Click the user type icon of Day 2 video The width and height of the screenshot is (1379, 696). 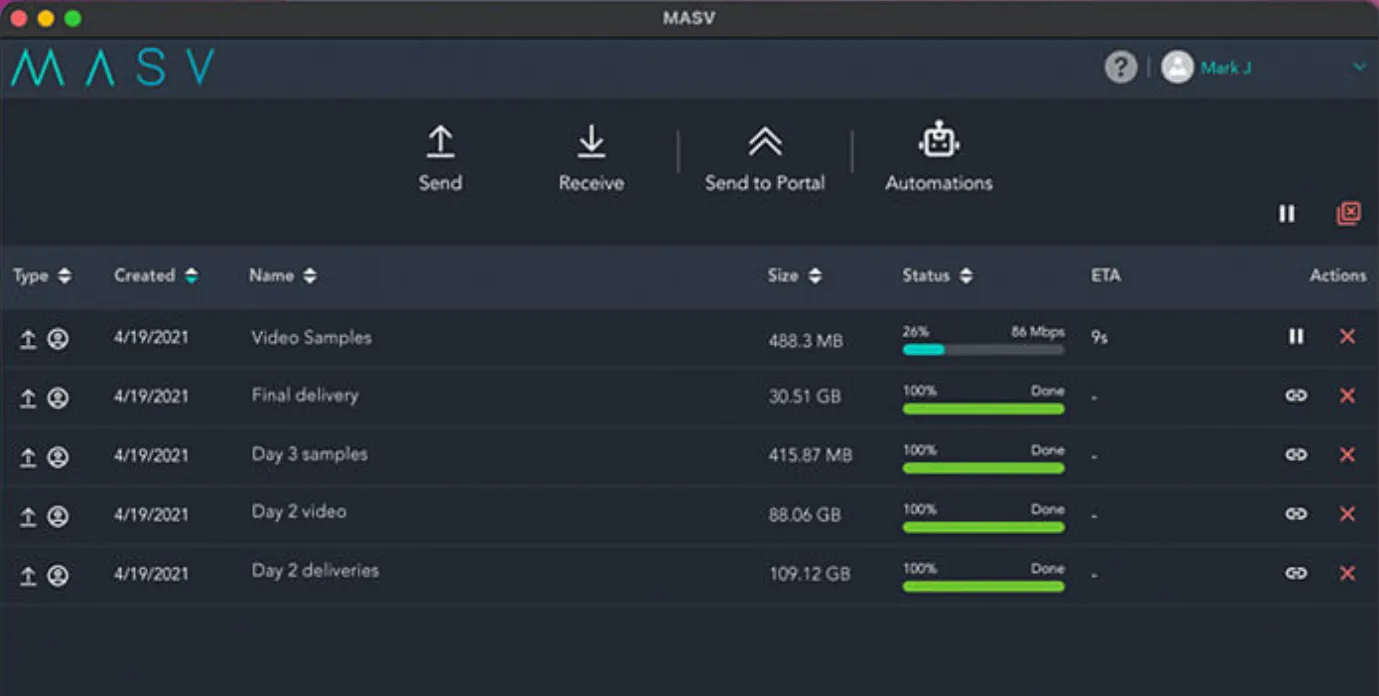[58, 516]
